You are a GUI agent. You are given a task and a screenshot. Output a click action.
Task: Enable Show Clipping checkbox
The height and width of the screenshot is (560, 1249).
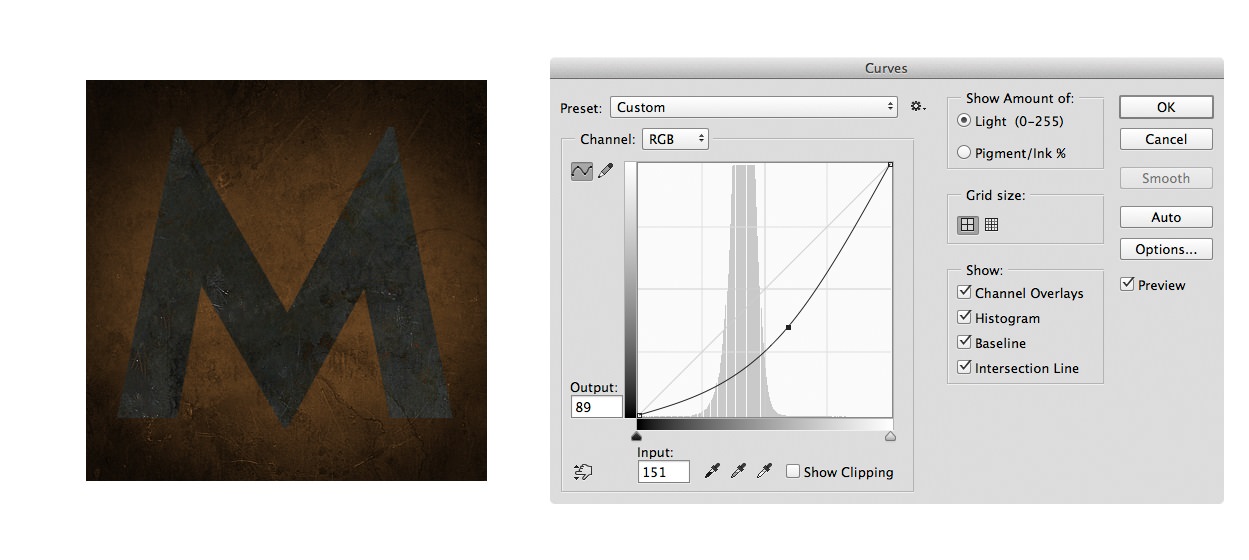tap(793, 472)
